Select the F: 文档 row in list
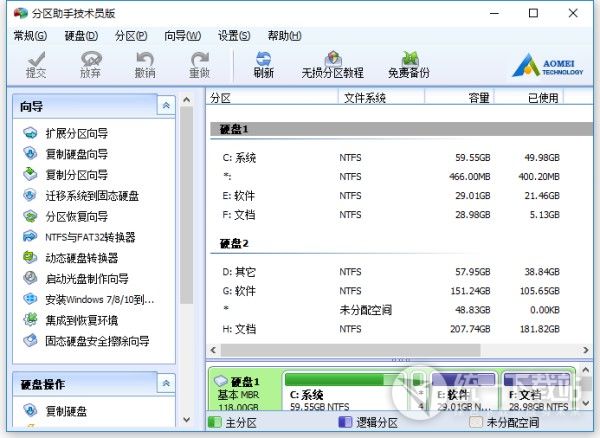The height and width of the screenshot is (438, 600). pos(400,215)
